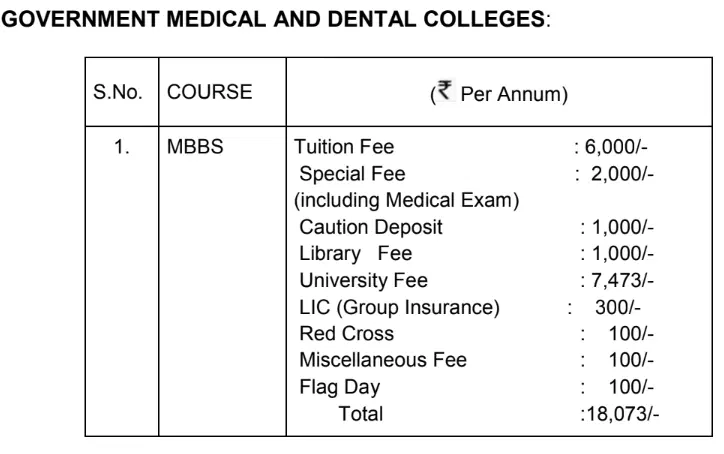Select the University Fee label

tap(349, 279)
